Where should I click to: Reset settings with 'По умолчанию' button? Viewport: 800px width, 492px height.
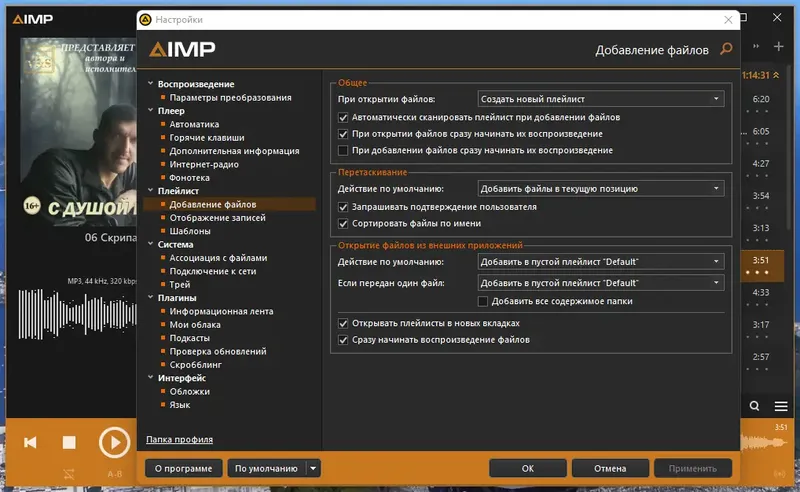point(266,468)
